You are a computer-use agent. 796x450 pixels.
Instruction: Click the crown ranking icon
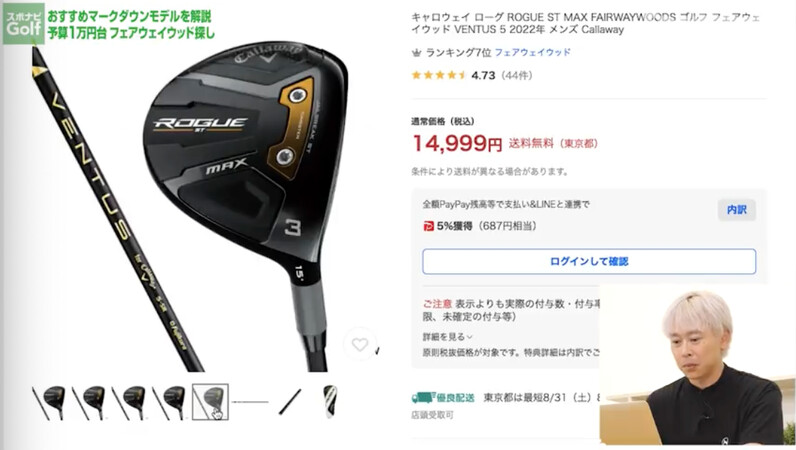(416, 52)
